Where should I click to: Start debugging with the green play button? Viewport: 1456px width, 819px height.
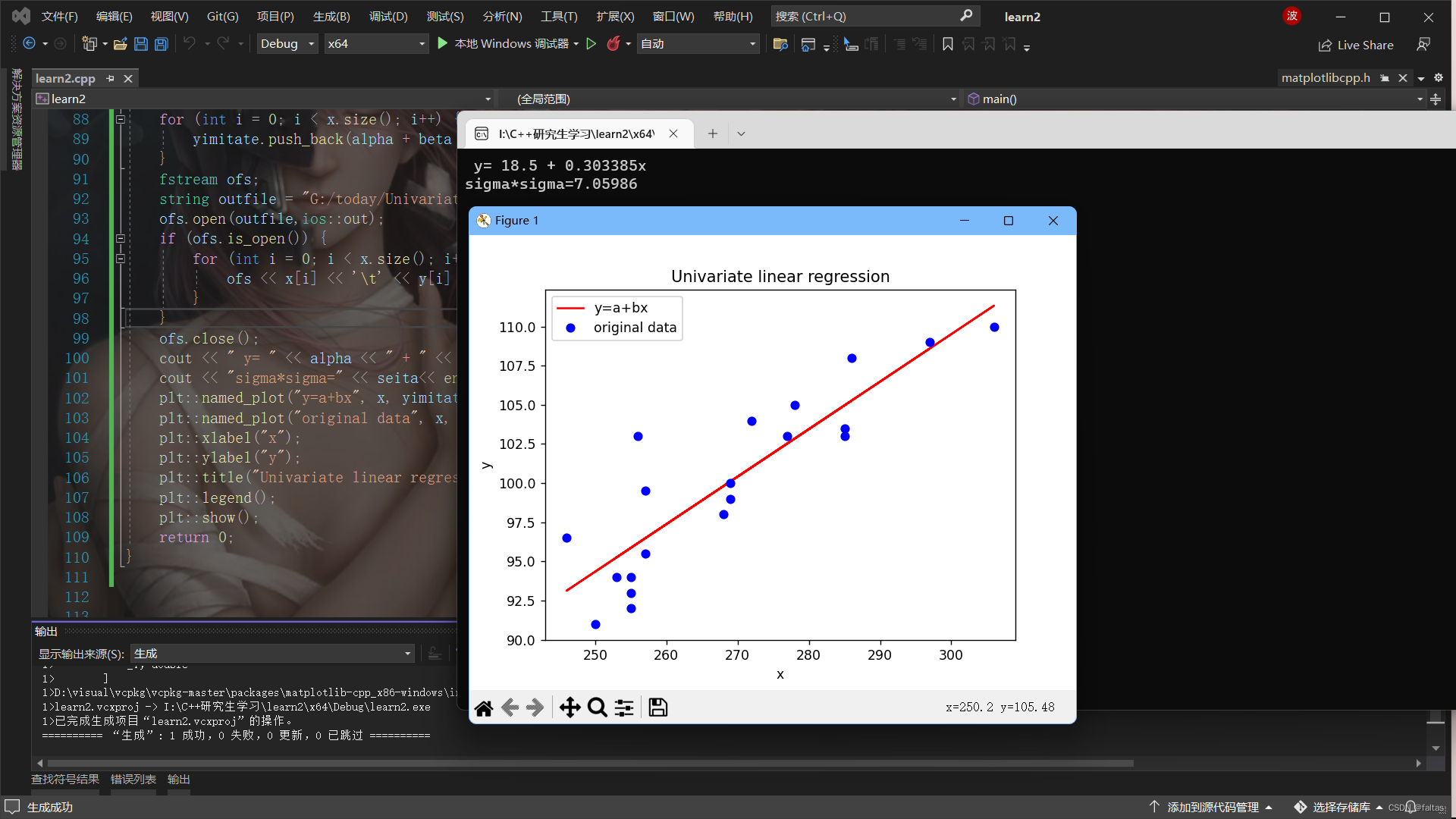tap(443, 44)
